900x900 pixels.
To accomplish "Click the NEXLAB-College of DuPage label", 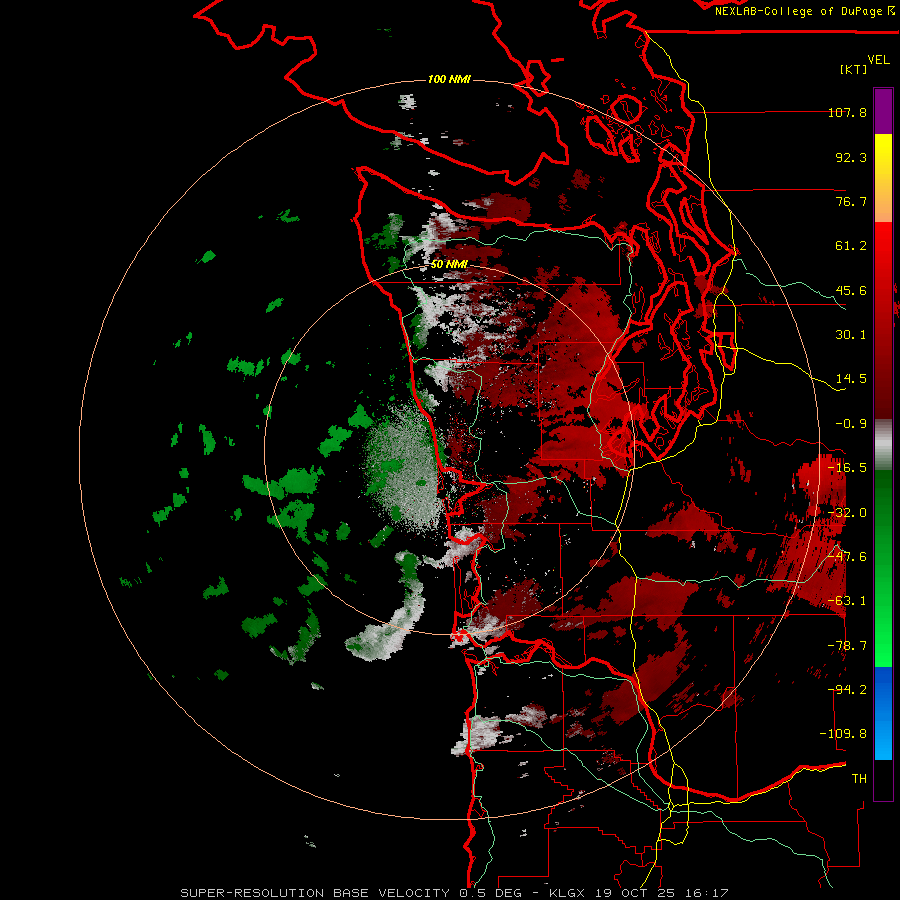I will [805, 11].
